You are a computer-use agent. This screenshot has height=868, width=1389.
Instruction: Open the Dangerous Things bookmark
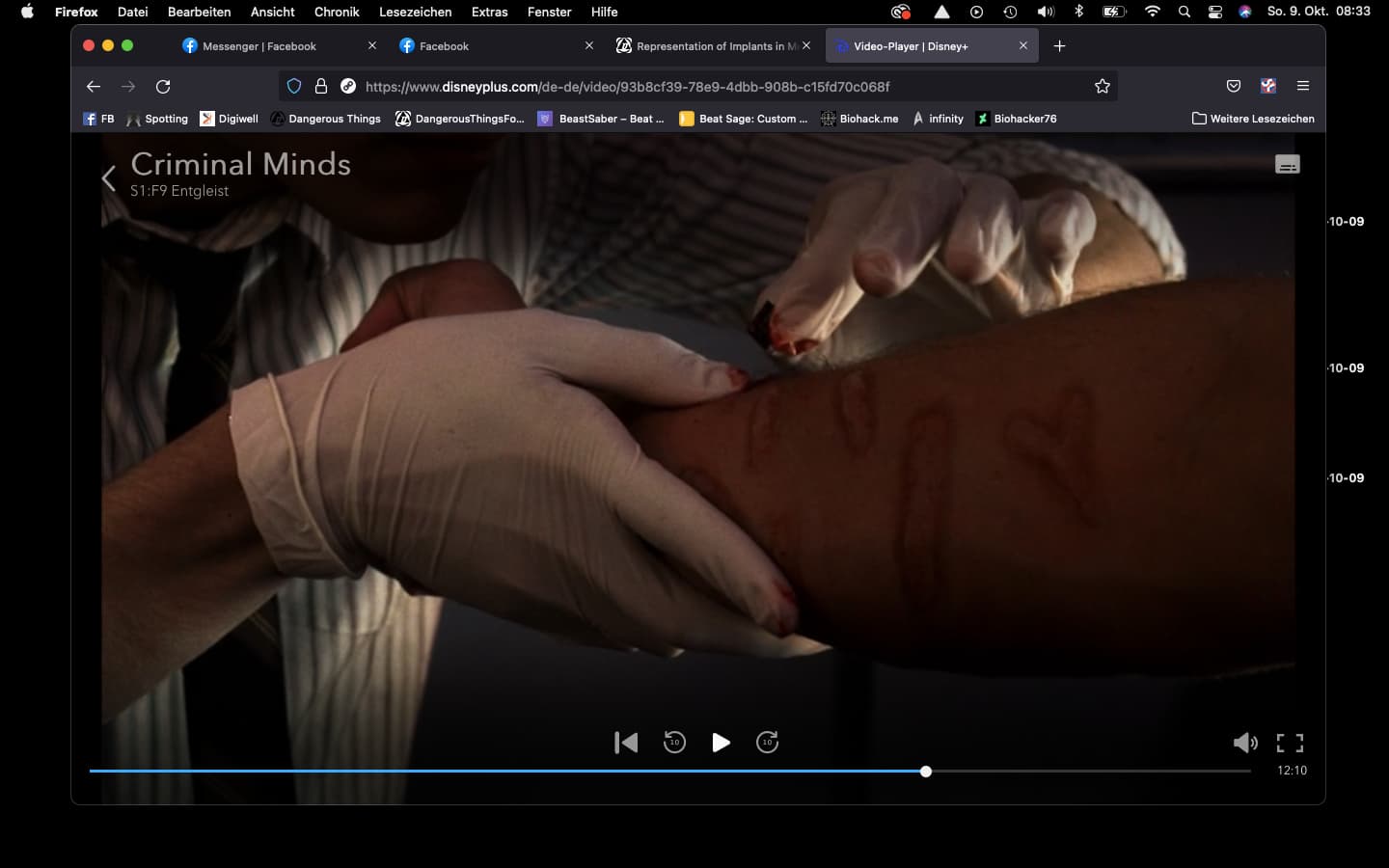(x=325, y=119)
